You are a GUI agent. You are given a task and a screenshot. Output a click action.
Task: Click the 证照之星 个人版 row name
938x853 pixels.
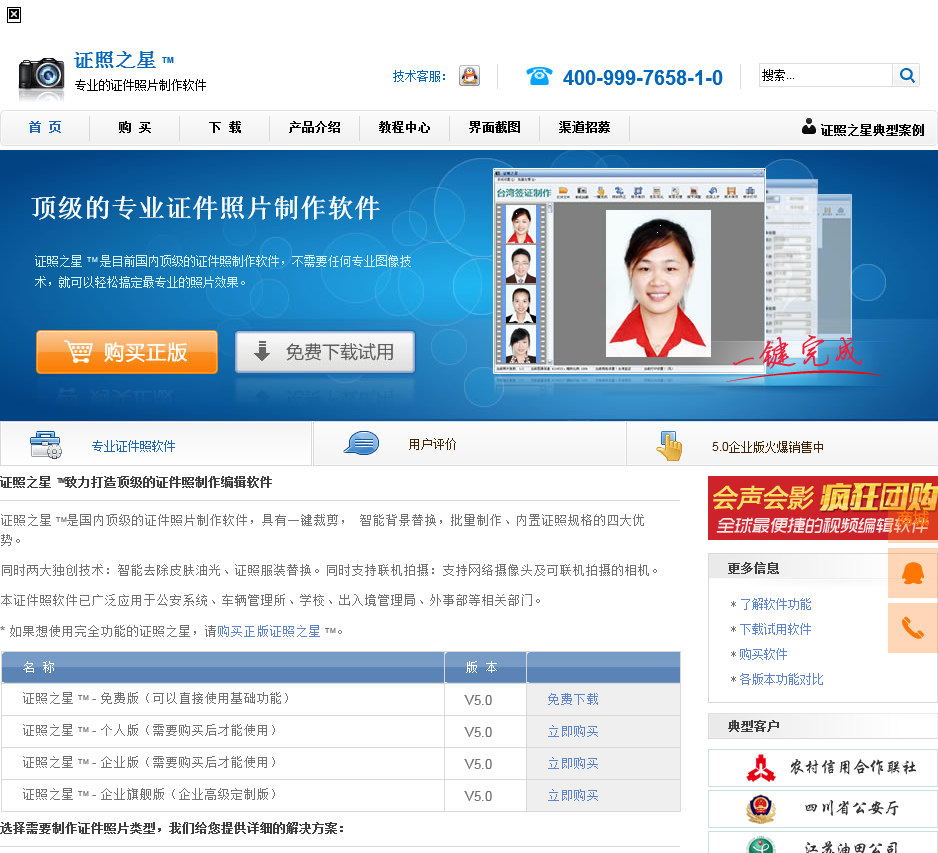click(150, 730)
